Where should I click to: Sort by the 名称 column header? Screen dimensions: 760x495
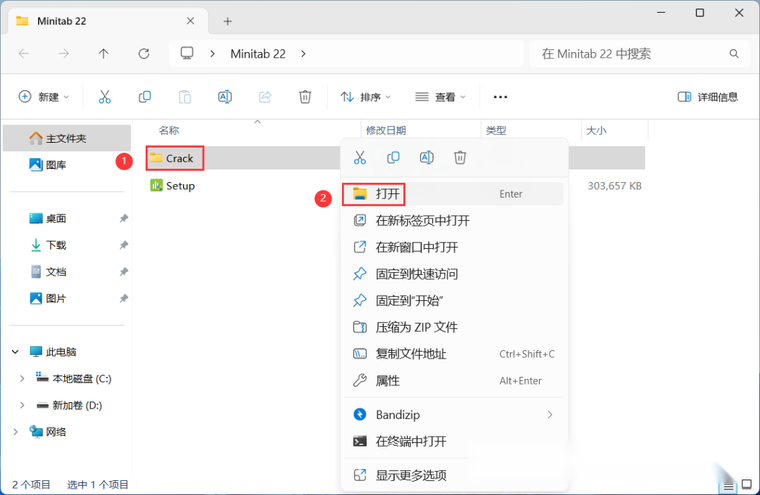pyautogui.click(x=169, y=130)
